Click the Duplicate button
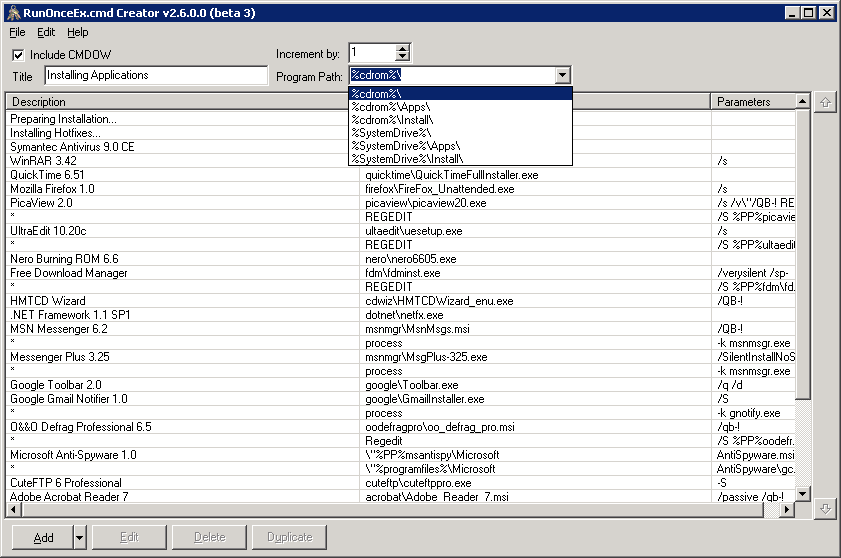 click(290, 537)
